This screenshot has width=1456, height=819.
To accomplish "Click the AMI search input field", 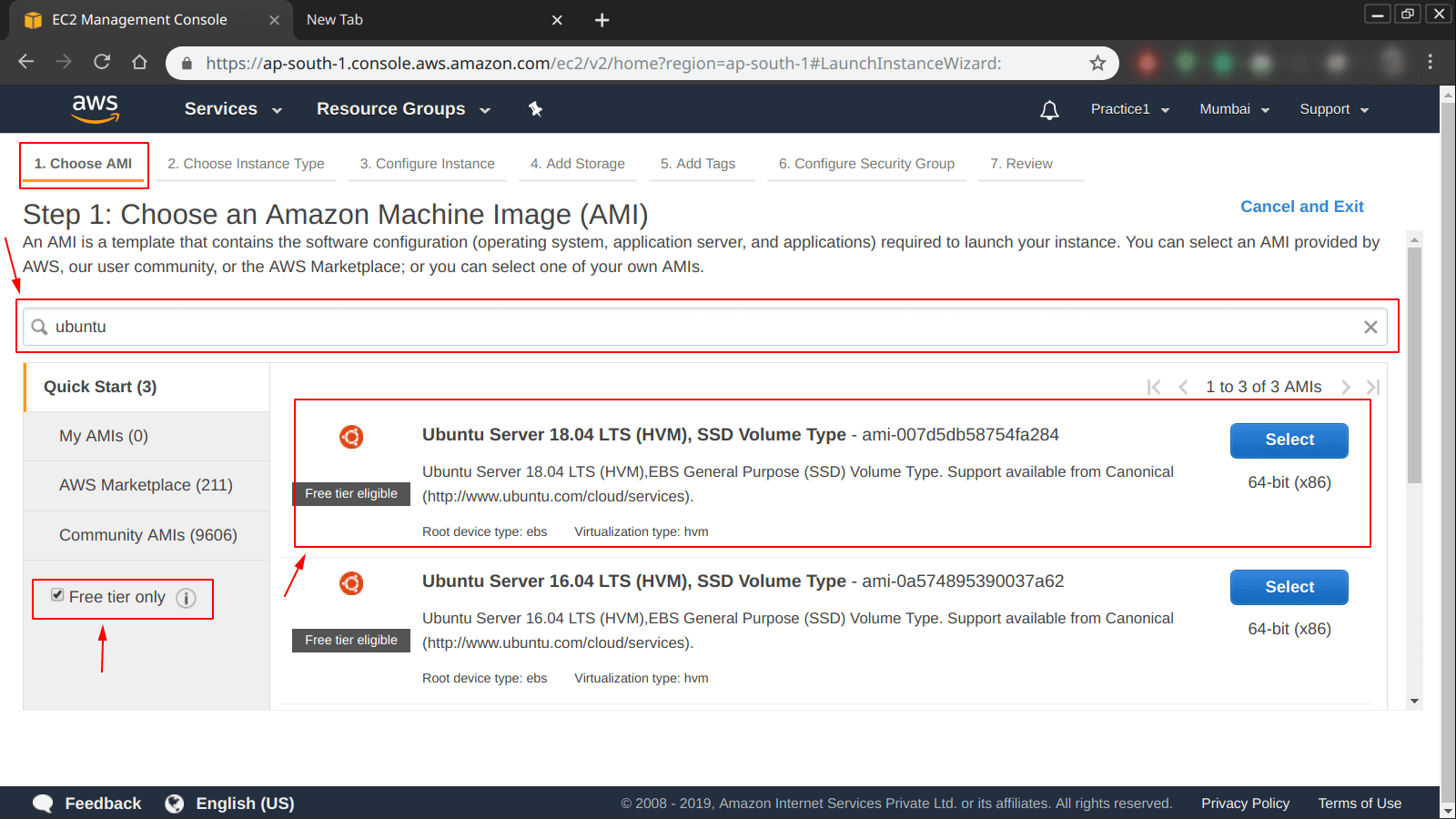I will 704,327.
